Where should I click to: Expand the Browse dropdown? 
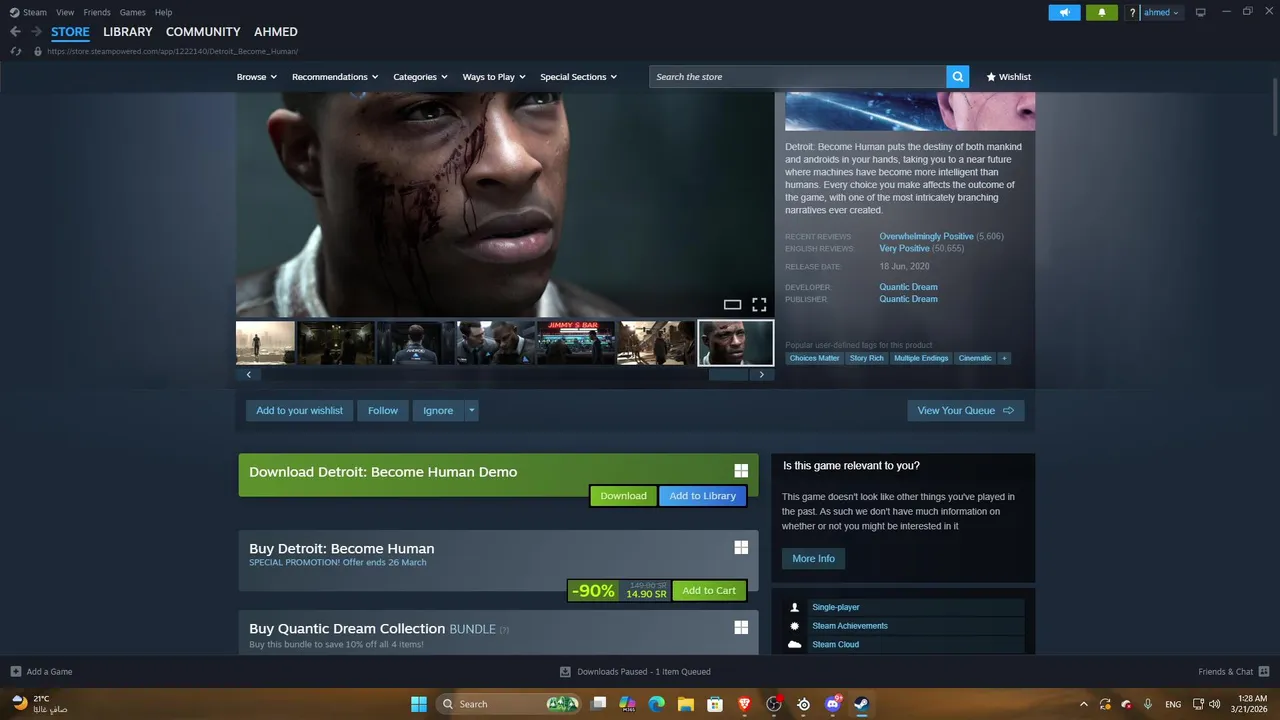(x=257, y=77)
